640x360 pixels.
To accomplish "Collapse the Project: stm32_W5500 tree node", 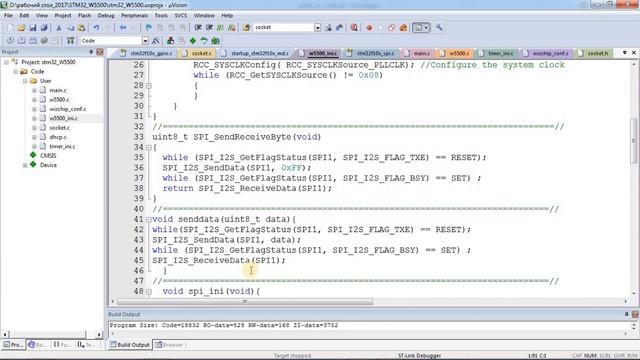I will [7, 62].
